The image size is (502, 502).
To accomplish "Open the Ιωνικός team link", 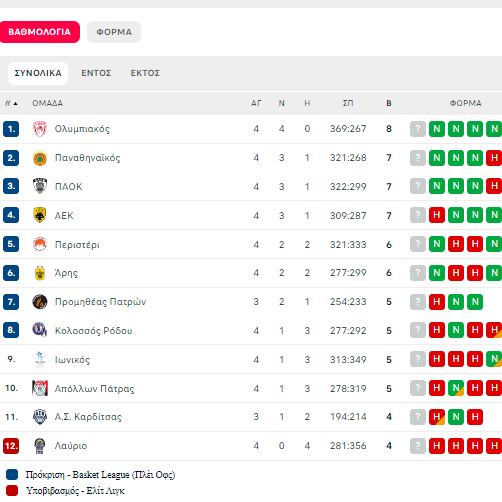I will (72, 360).
